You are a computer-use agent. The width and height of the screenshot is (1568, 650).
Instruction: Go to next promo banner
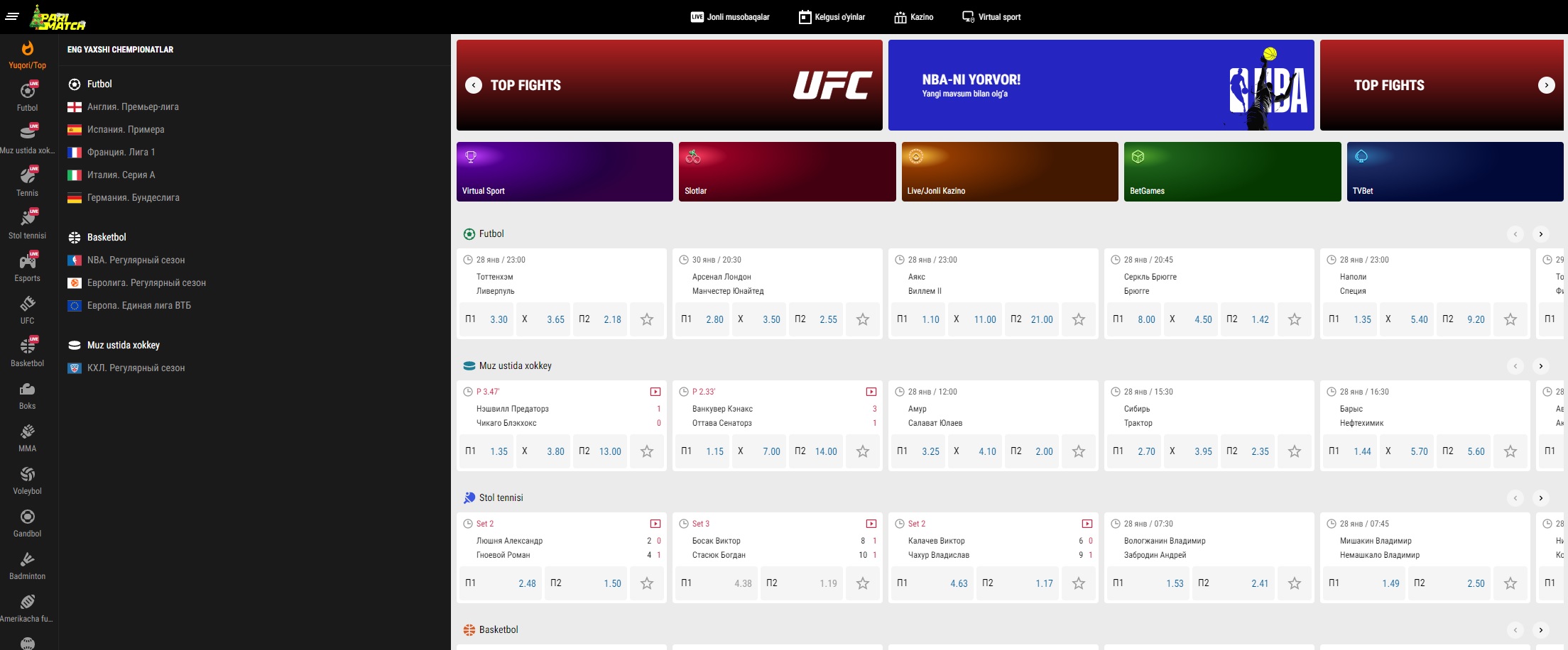(x=1547, y=85)
